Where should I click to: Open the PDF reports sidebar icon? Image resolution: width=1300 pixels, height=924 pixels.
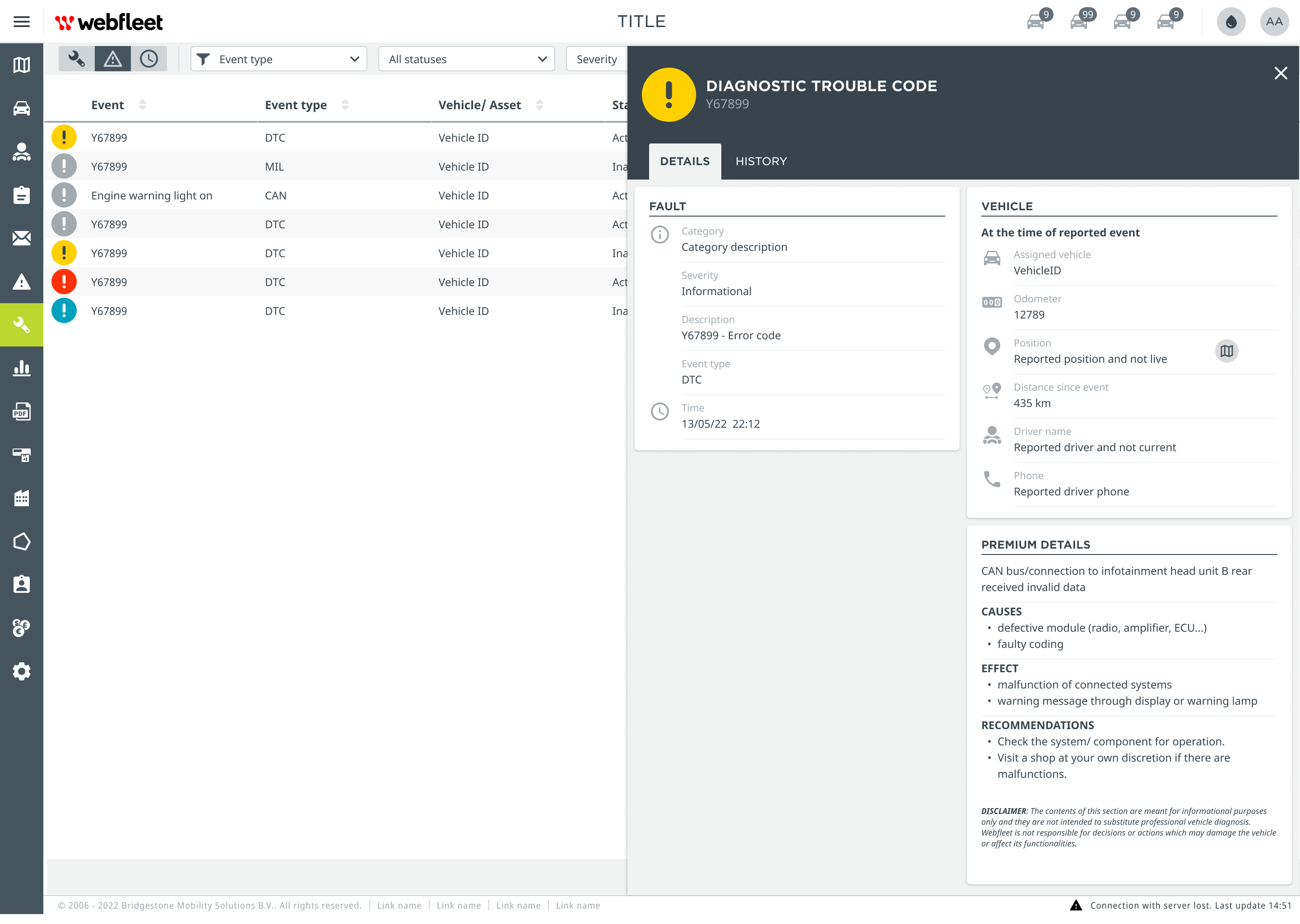(22, 411)
